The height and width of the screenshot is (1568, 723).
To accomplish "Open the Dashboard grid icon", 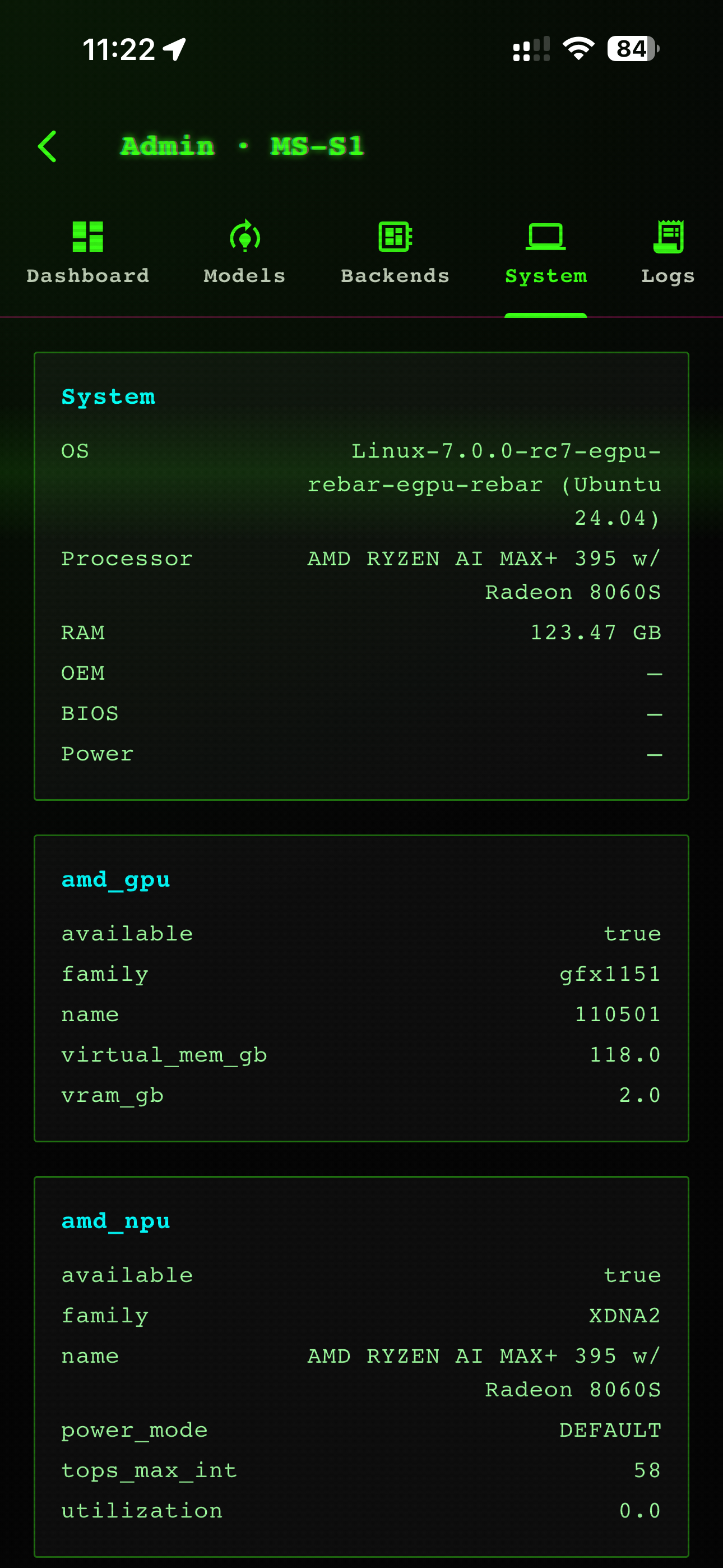I will point(87,236).
